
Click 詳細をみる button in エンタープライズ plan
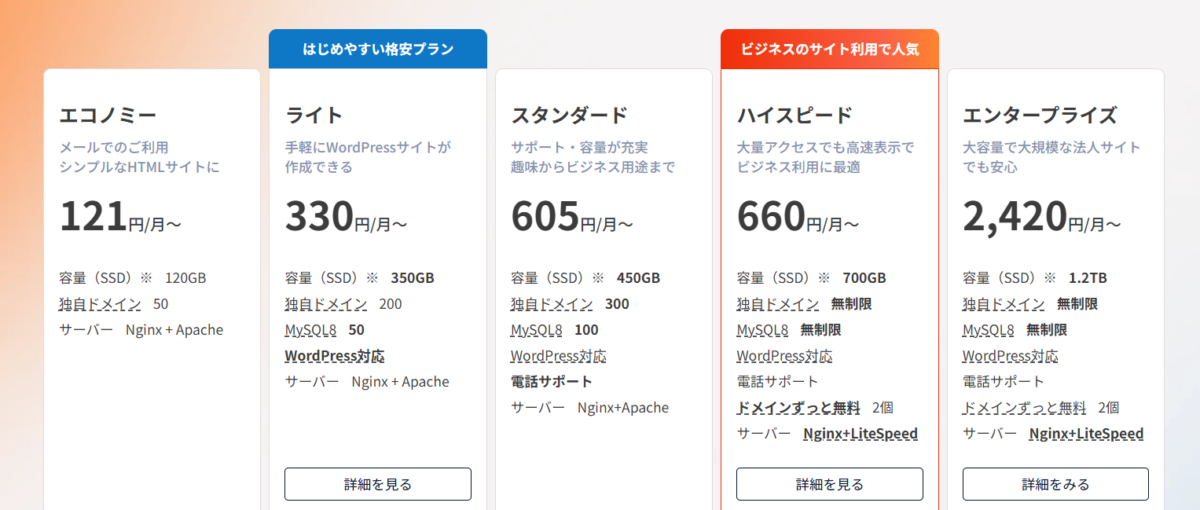[x=1056, y=484]
